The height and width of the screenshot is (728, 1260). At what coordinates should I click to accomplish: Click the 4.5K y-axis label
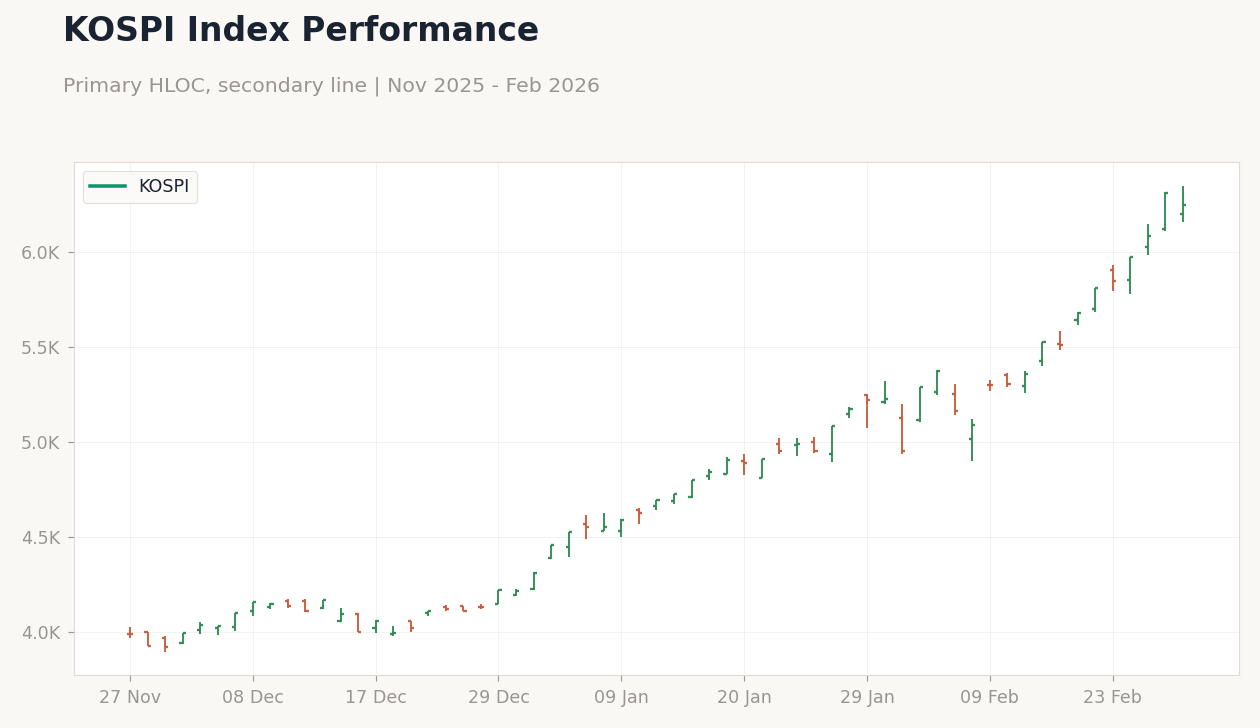[41, 538]
